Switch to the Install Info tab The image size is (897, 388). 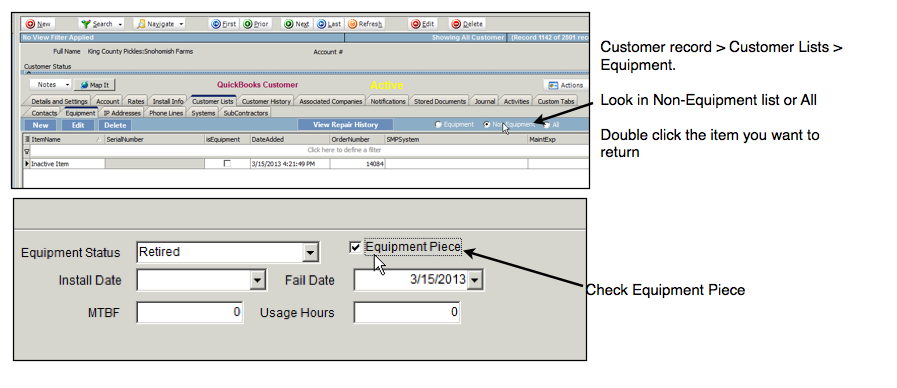click(168, 101)
